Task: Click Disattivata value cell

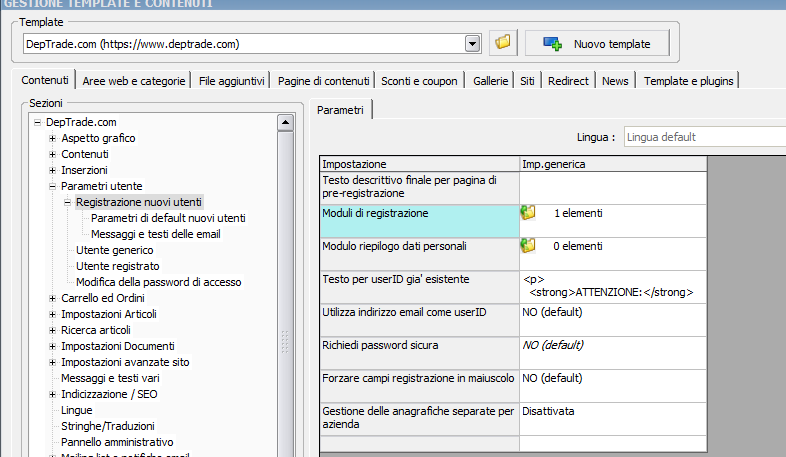Action: pos(614,419)
